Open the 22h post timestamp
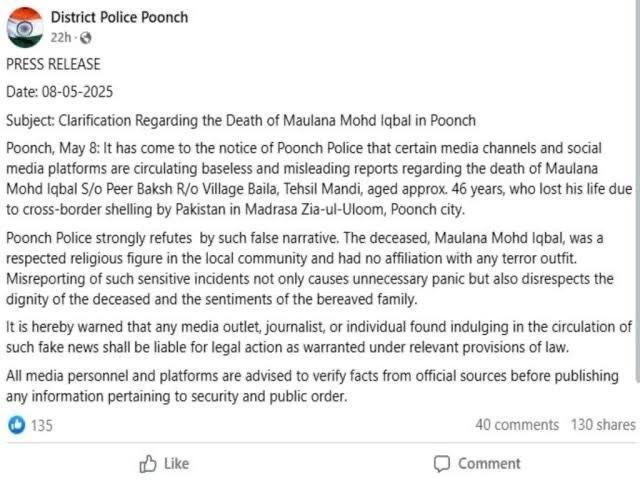Screen dimensions: 640x480 pyautogui.click(x=61, y=38)
